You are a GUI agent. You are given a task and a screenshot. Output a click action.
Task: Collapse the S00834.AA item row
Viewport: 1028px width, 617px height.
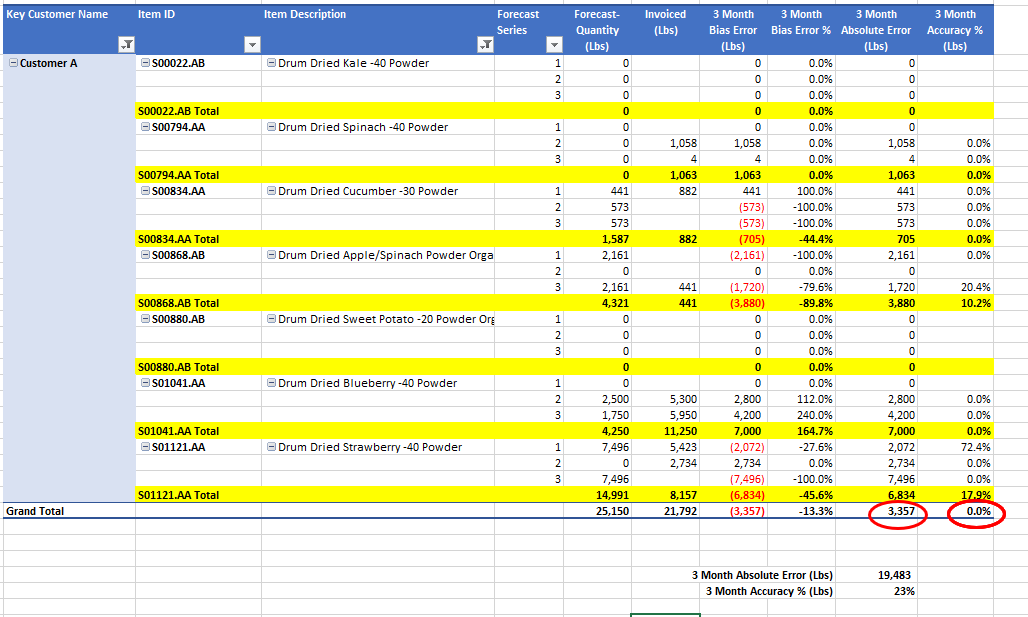(146, 191)
